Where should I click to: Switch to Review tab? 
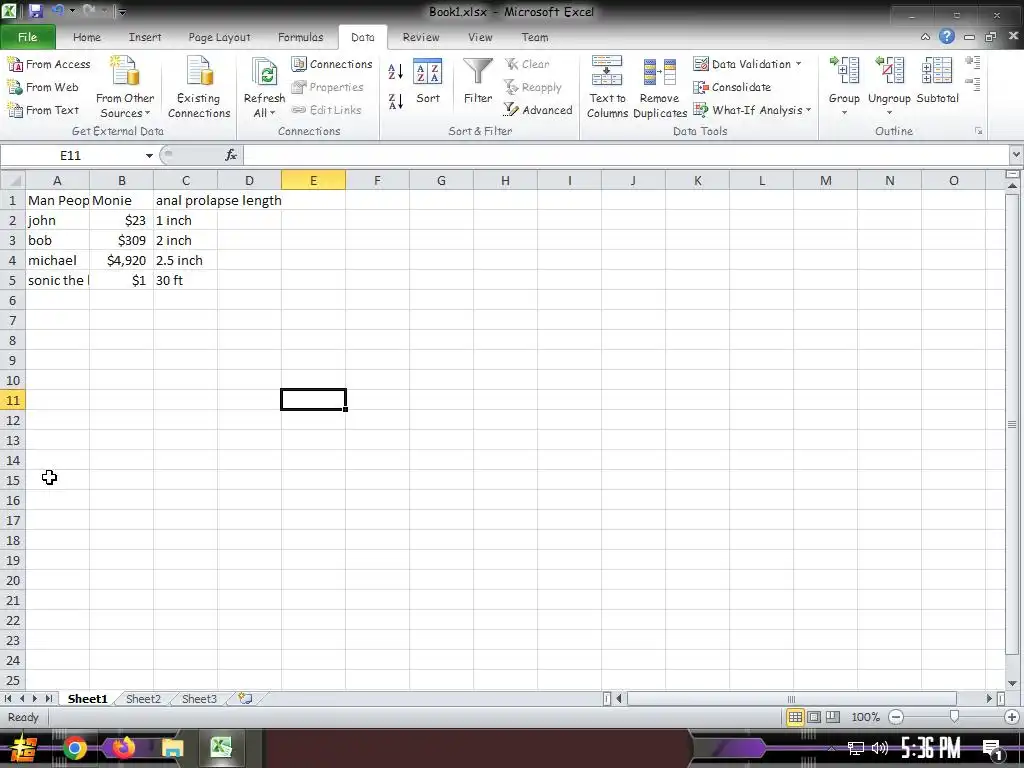[421, 37]
